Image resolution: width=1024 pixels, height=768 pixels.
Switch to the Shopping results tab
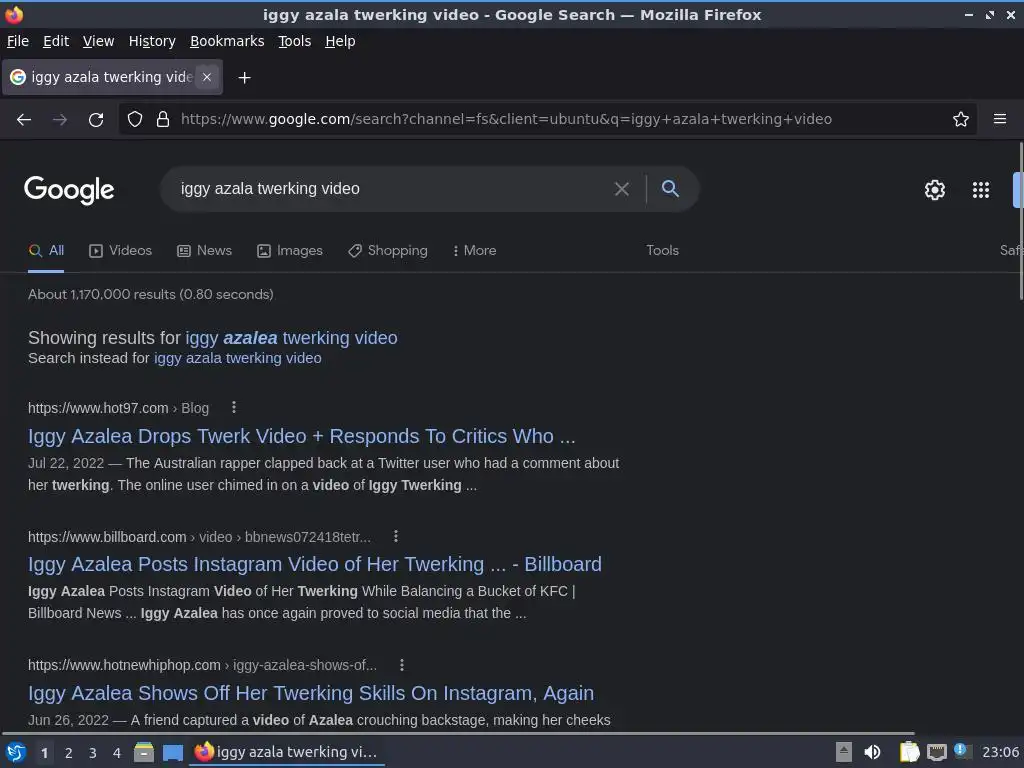(x=388, y=251)
